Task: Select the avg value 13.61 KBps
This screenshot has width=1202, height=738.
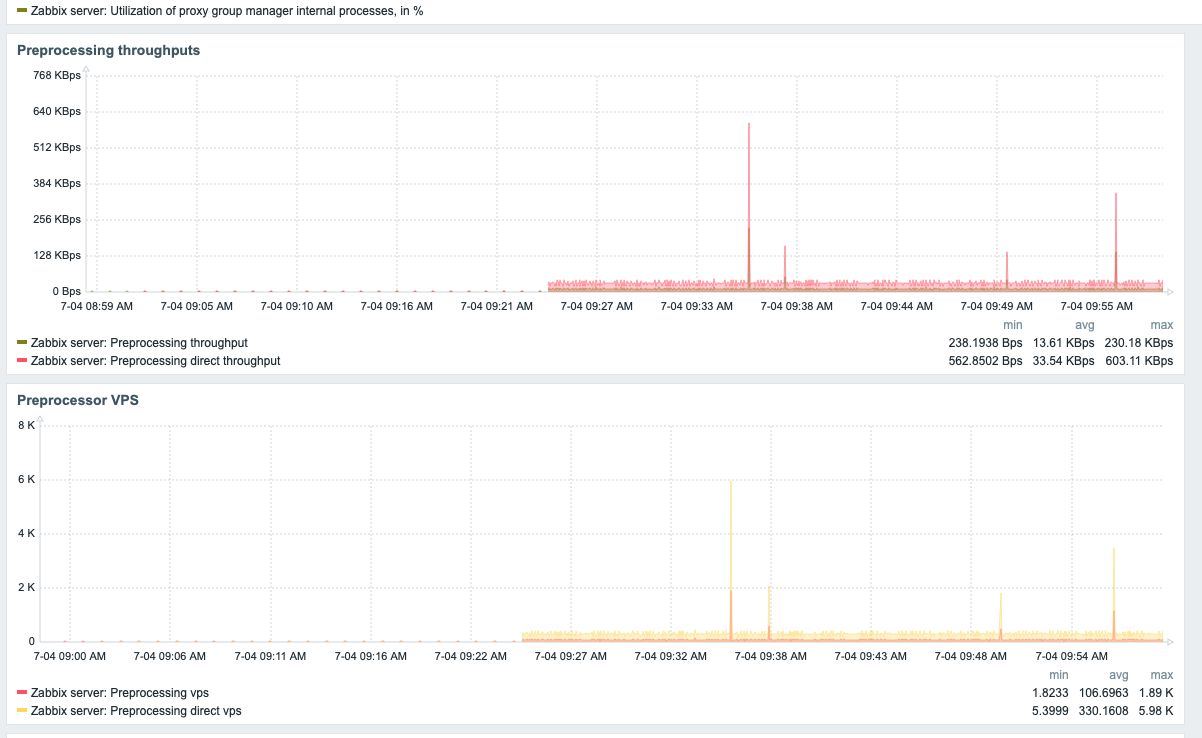Action: [x=1064, y=343]
